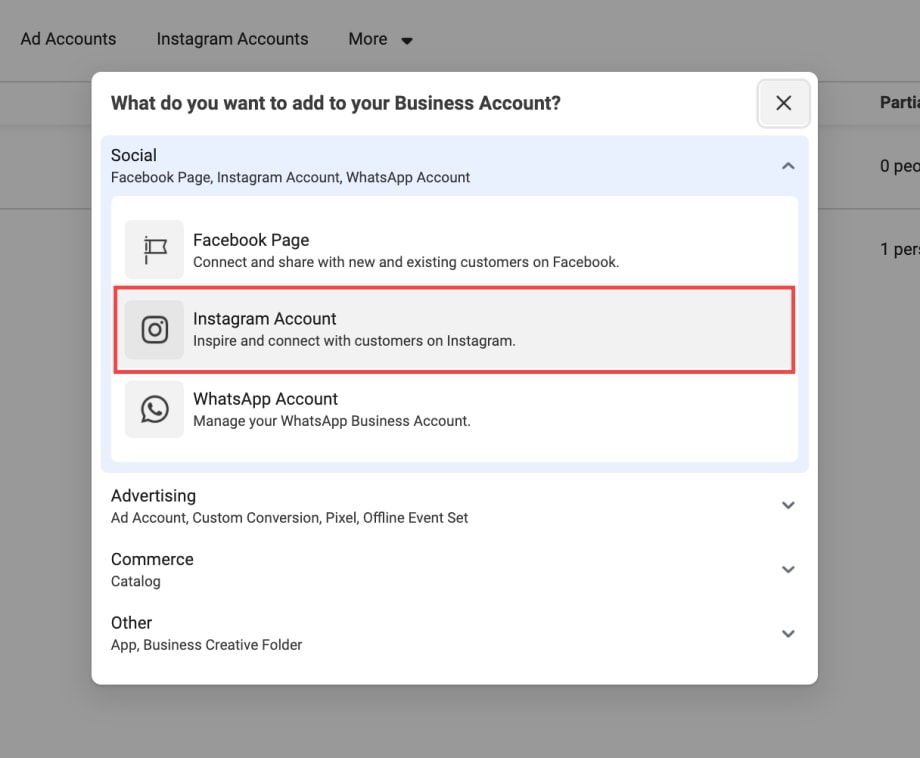
Task: Click the Social section header
Action: coord(134,155)
